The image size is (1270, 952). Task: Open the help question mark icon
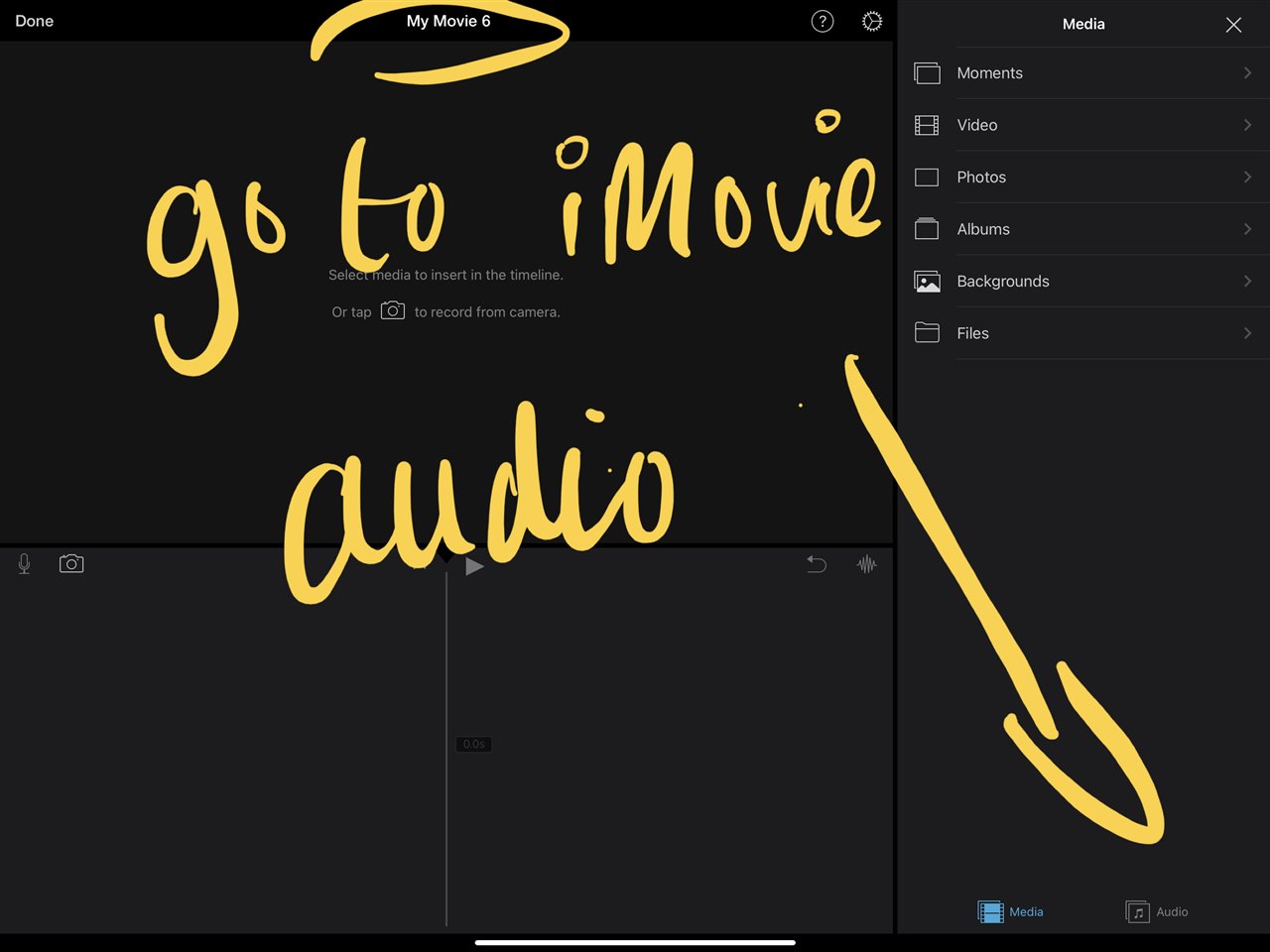(x=823, y=21)
